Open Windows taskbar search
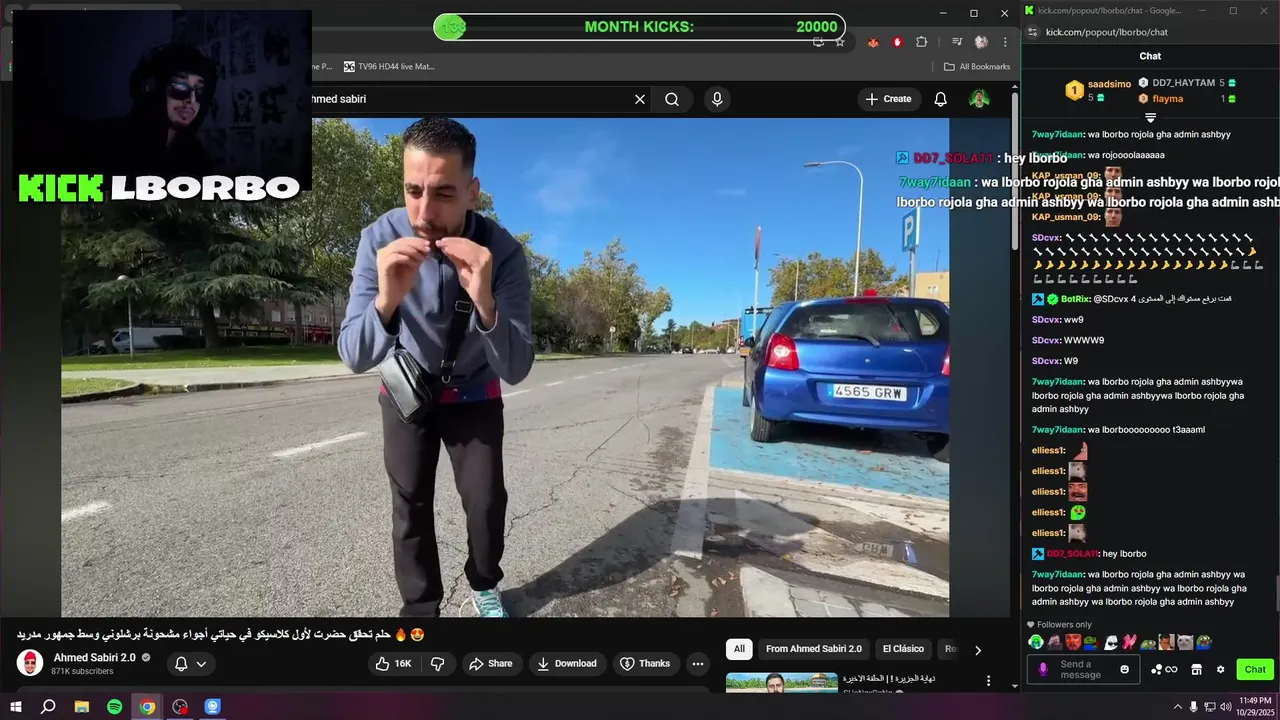 pos(48,707)
